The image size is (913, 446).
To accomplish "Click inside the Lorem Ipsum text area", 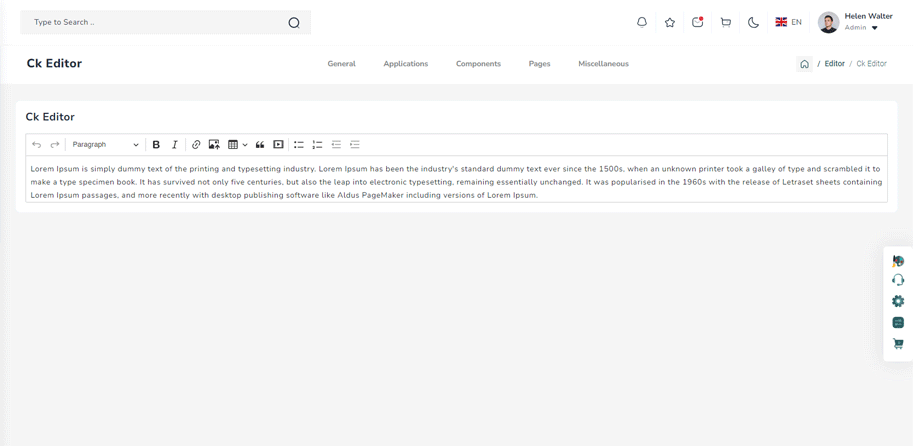I will (456, 179).
